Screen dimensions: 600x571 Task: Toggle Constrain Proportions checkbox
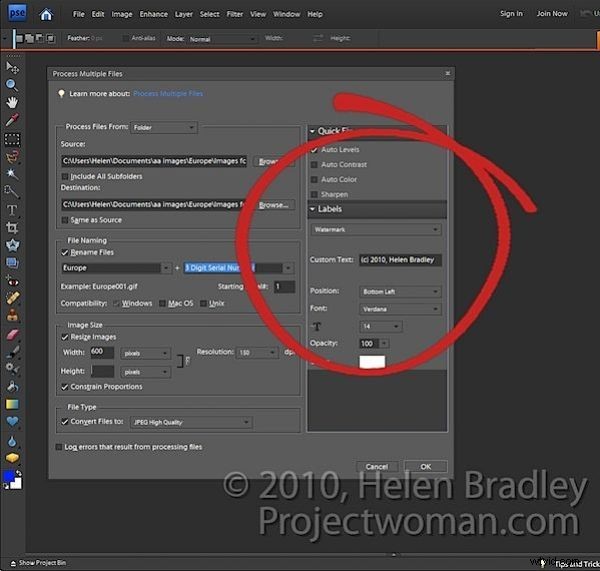pos(65,387)
